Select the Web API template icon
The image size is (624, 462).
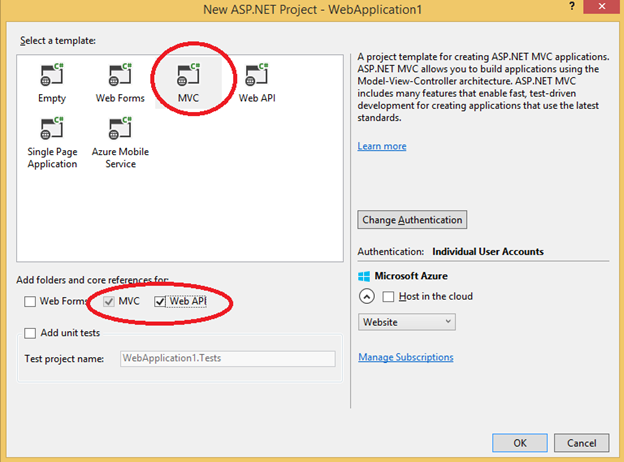[257, 74]
